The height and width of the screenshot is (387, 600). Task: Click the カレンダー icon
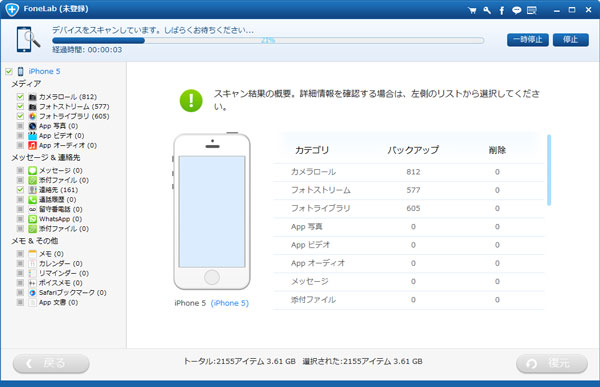tap(33, 263)
